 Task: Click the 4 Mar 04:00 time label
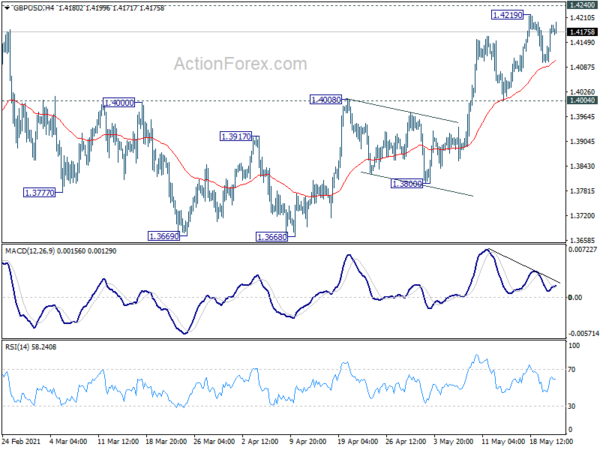[69, 441]
